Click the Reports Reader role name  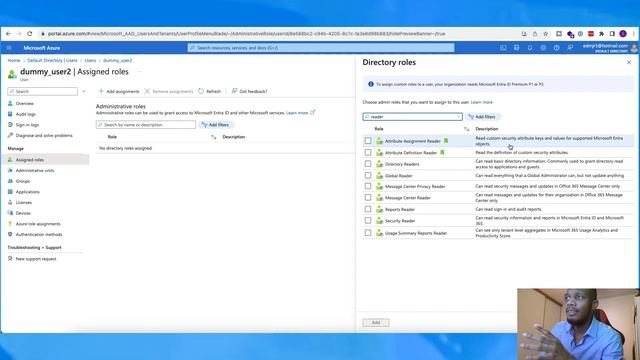coord(400,209)
